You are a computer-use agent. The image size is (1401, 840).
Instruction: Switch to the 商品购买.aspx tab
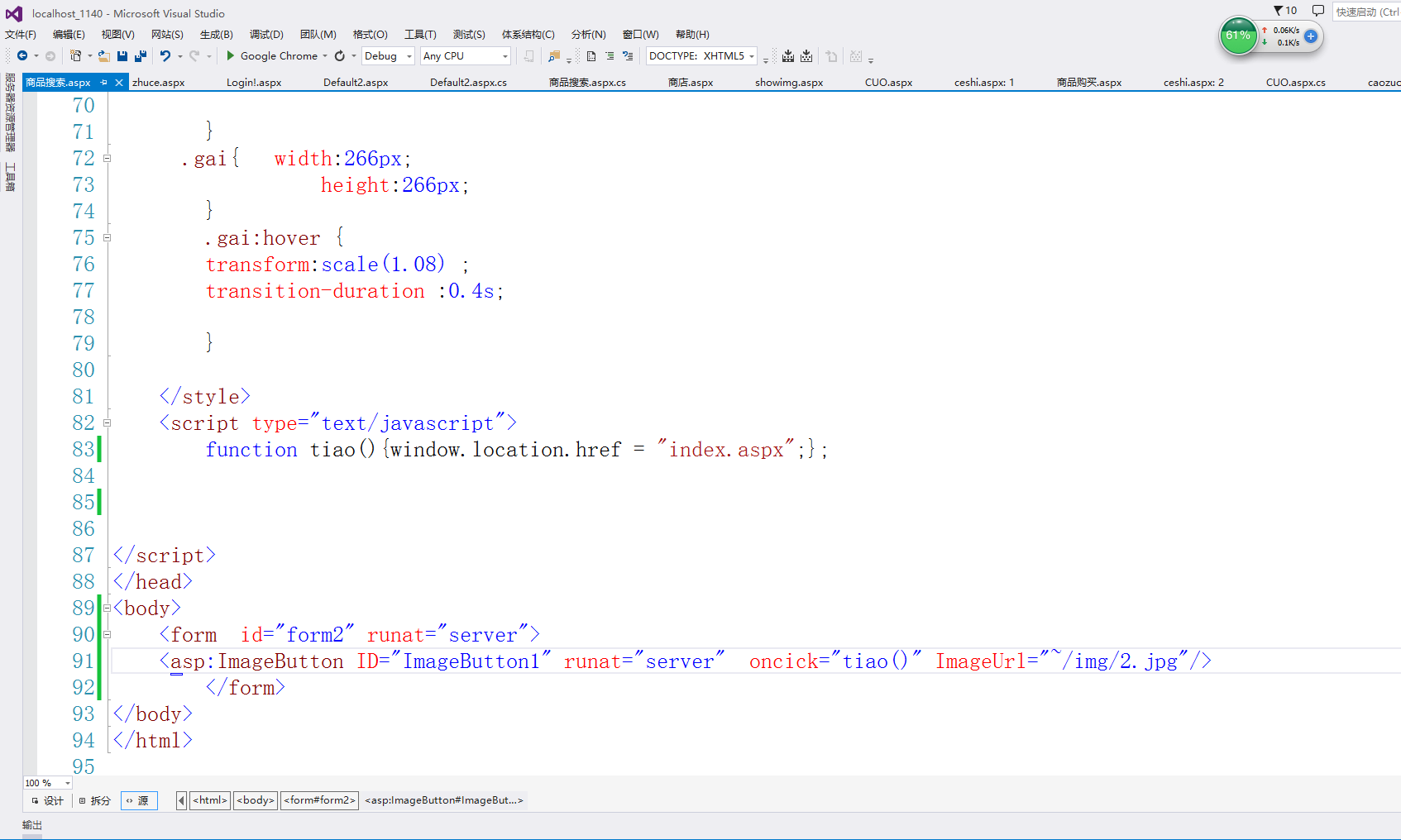pos(1089,83)
